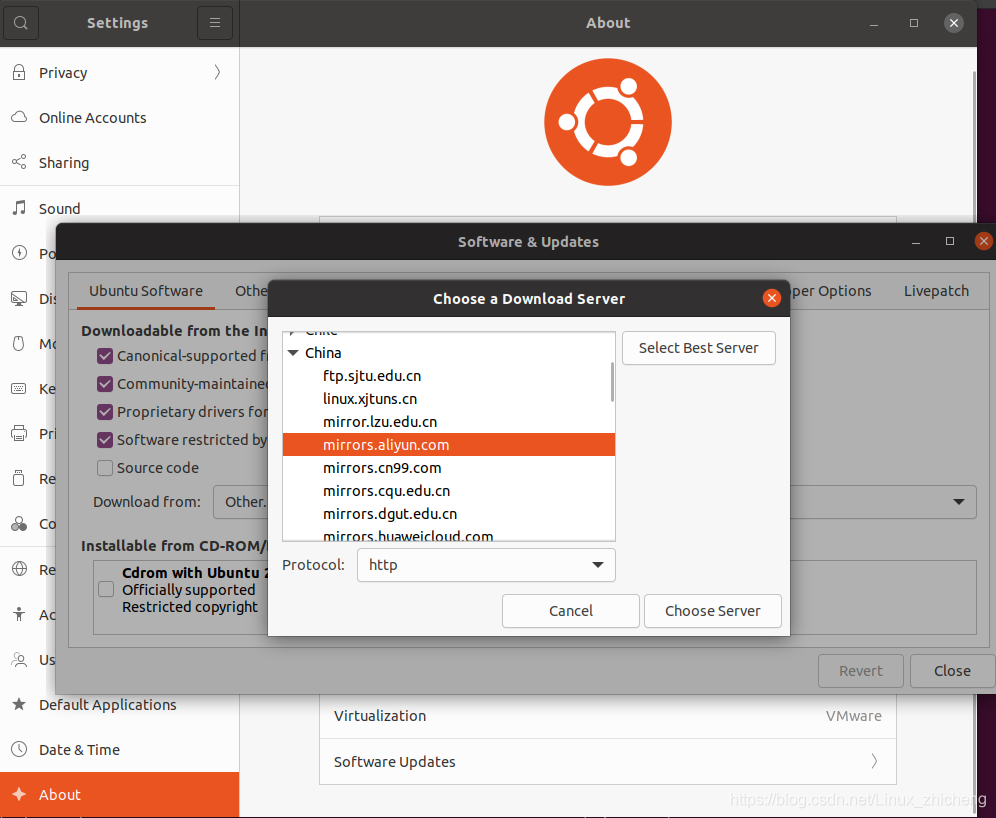
Task: Select Online Accounts in Settings sidebar
Action: pyautogui.click(x=119, y=117)
